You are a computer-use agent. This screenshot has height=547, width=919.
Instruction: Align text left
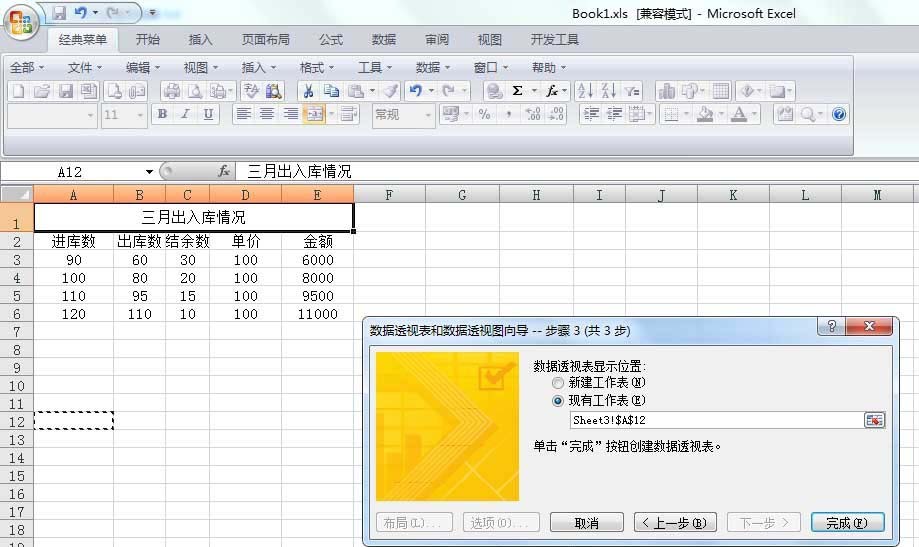pyautogui.click(x=243, y=114)
